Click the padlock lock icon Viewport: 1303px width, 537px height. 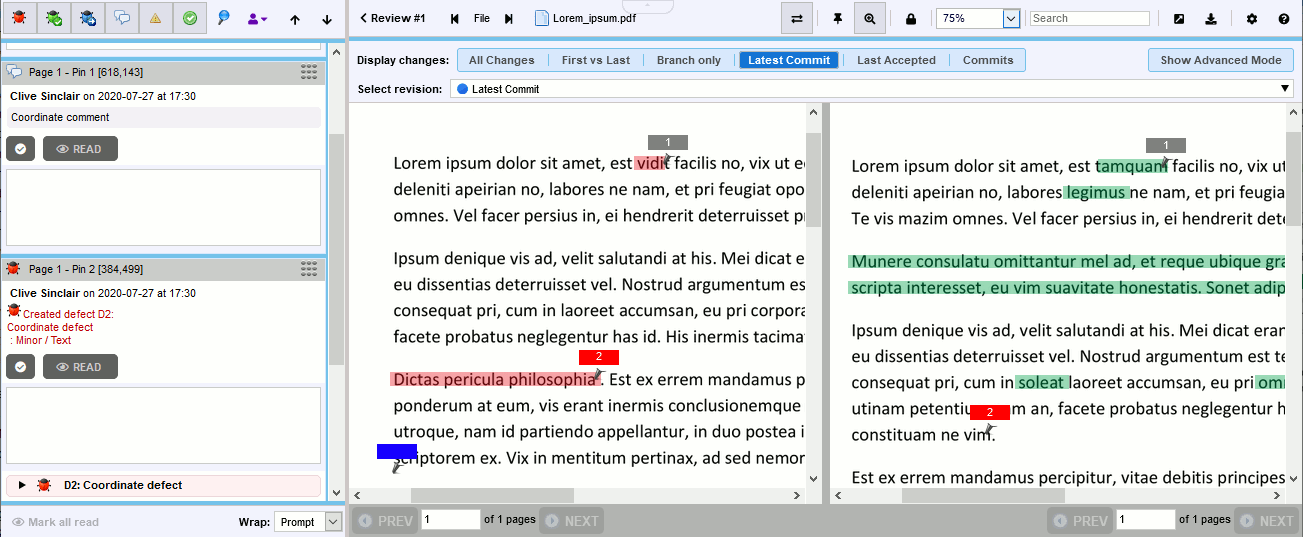(910, 18)
